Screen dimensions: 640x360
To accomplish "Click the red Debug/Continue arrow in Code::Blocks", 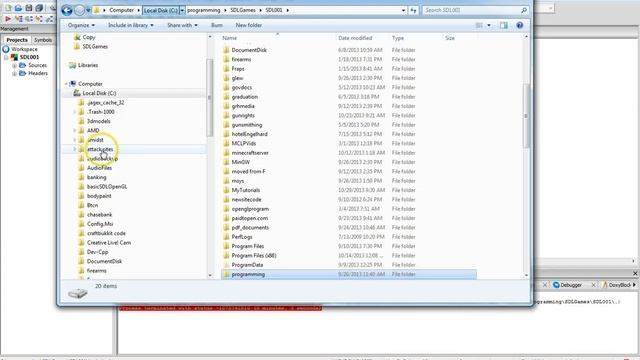I will point(8,19).
